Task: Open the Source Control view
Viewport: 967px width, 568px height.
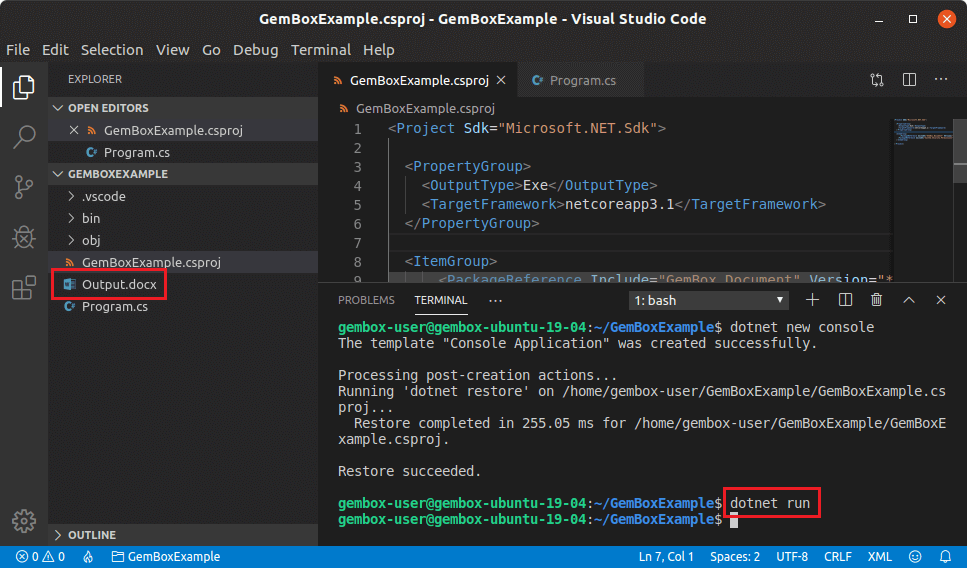Action: click(x=24, y=187)
